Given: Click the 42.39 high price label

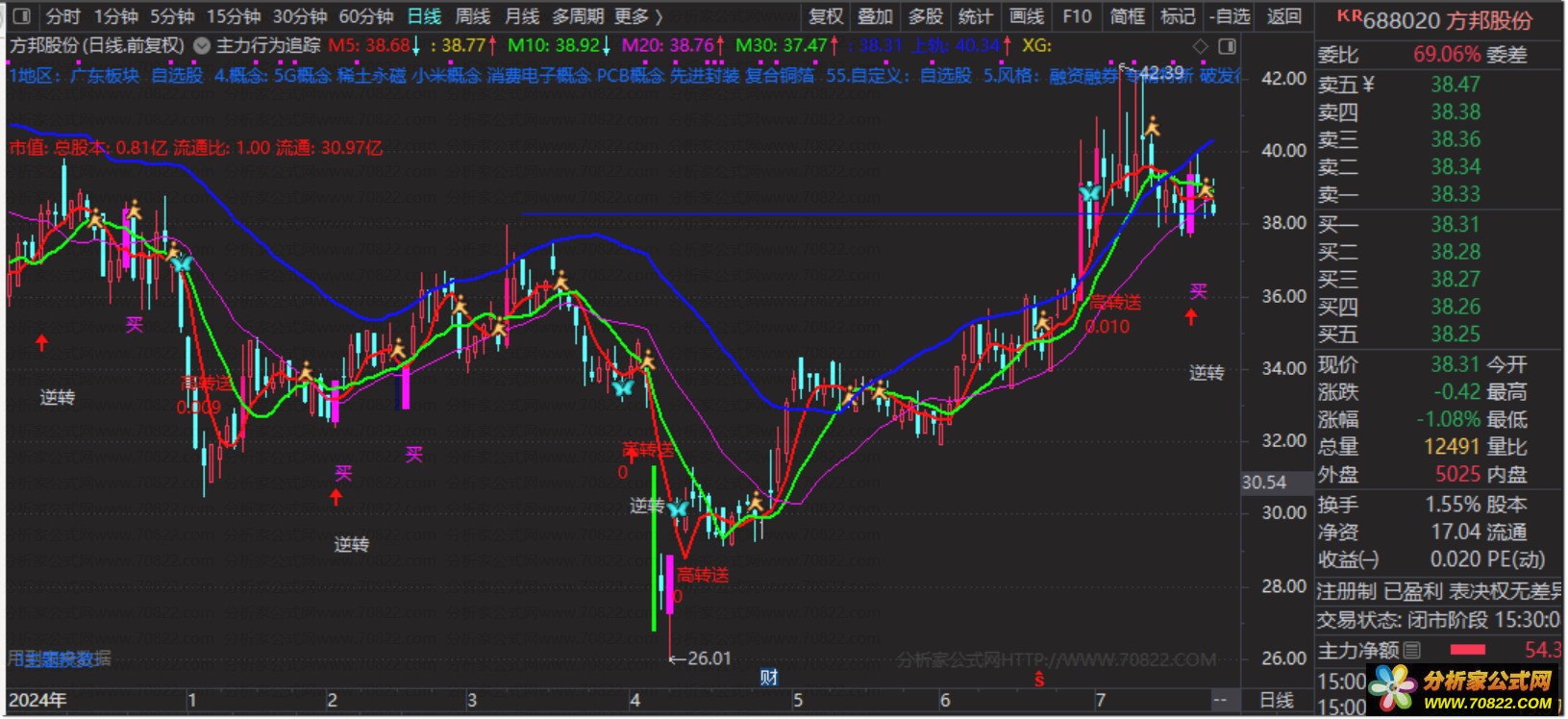Looking at the screenshot, I should click(x=1162, y=72).
